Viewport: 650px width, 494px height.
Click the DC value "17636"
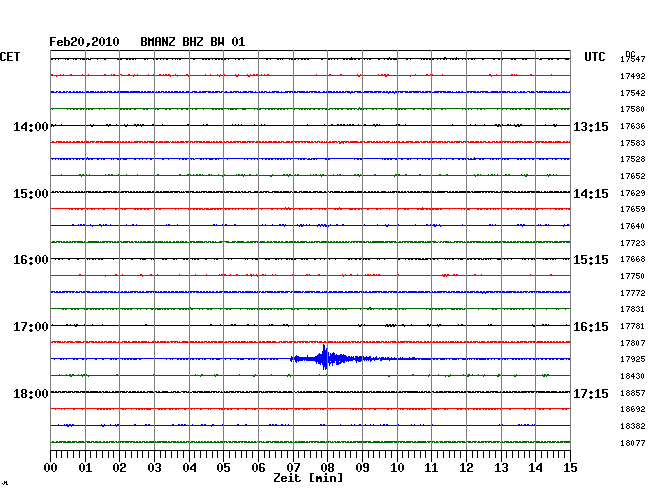tap(633, 126)
